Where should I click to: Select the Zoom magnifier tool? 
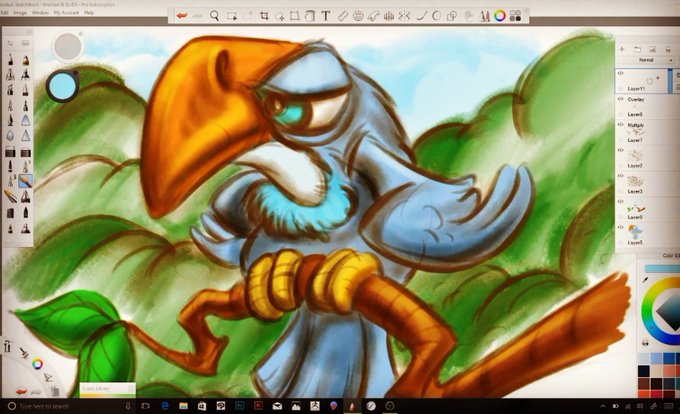click(x=214, y=16)
